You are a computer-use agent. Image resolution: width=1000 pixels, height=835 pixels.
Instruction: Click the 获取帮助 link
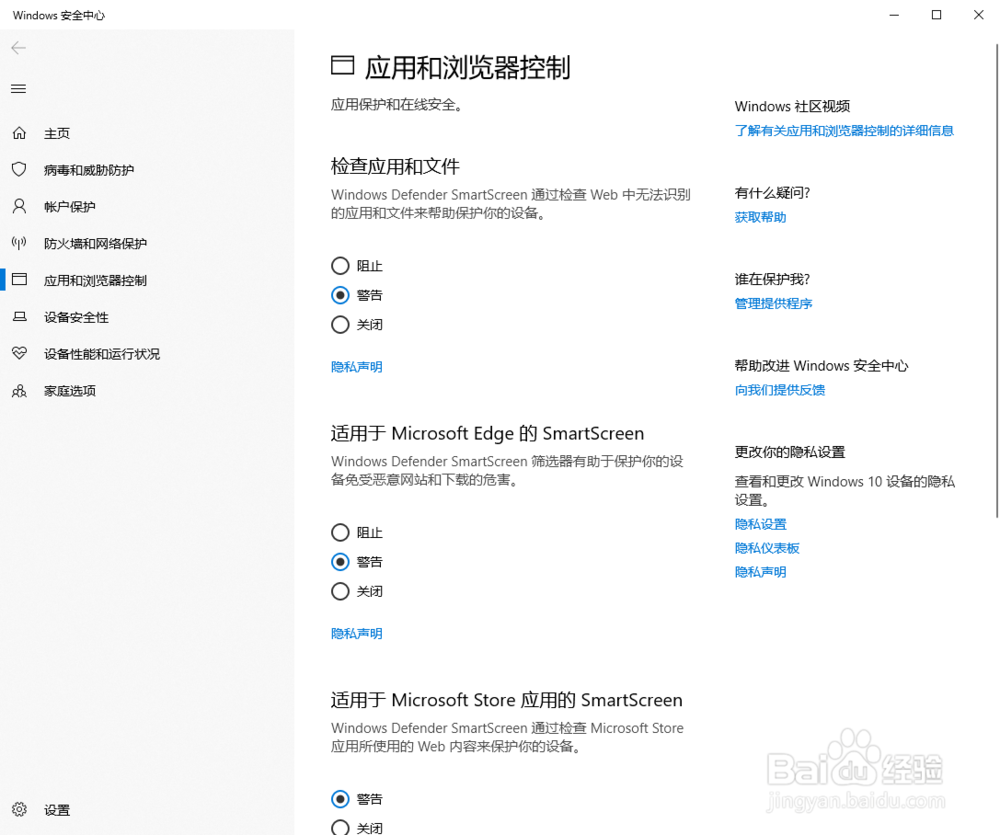760,217
